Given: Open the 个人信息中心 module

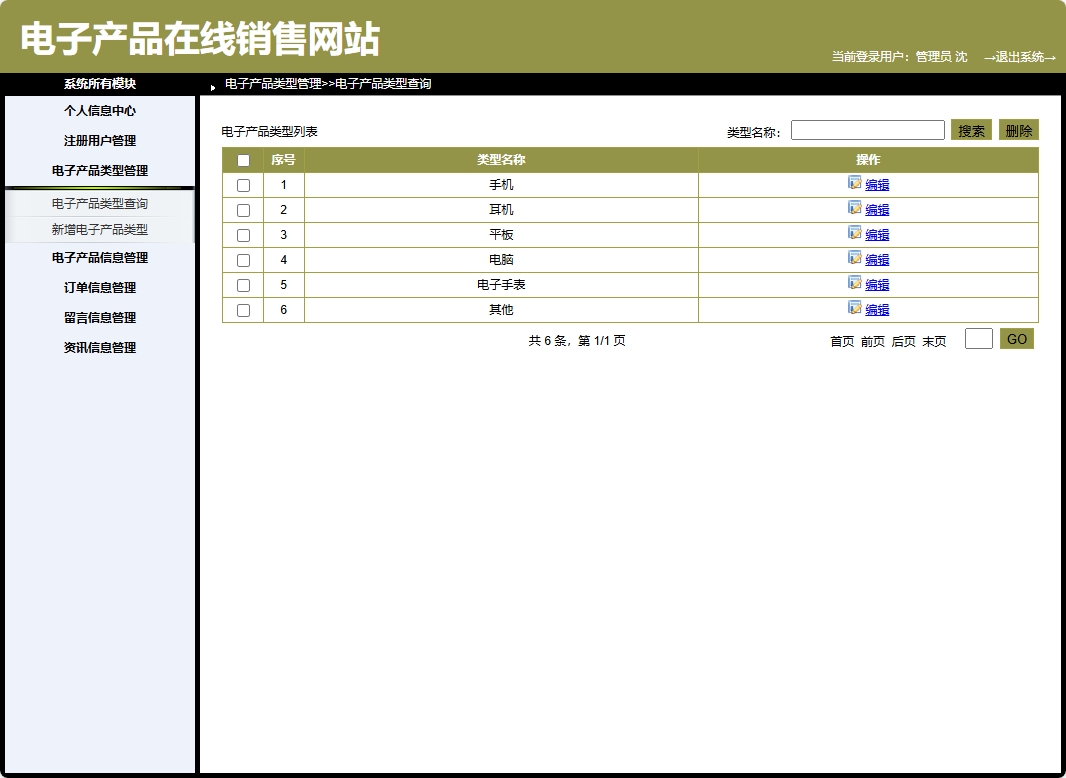Looking at the screenshot, I should click(99, 111).
